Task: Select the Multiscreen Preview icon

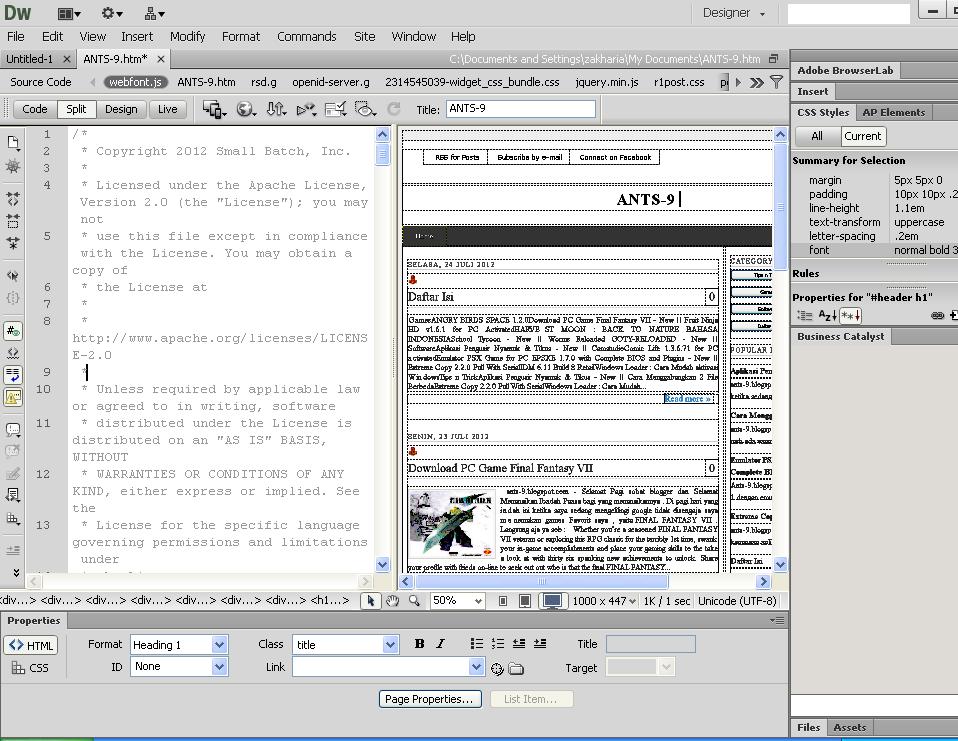Action: click(212, 110)
